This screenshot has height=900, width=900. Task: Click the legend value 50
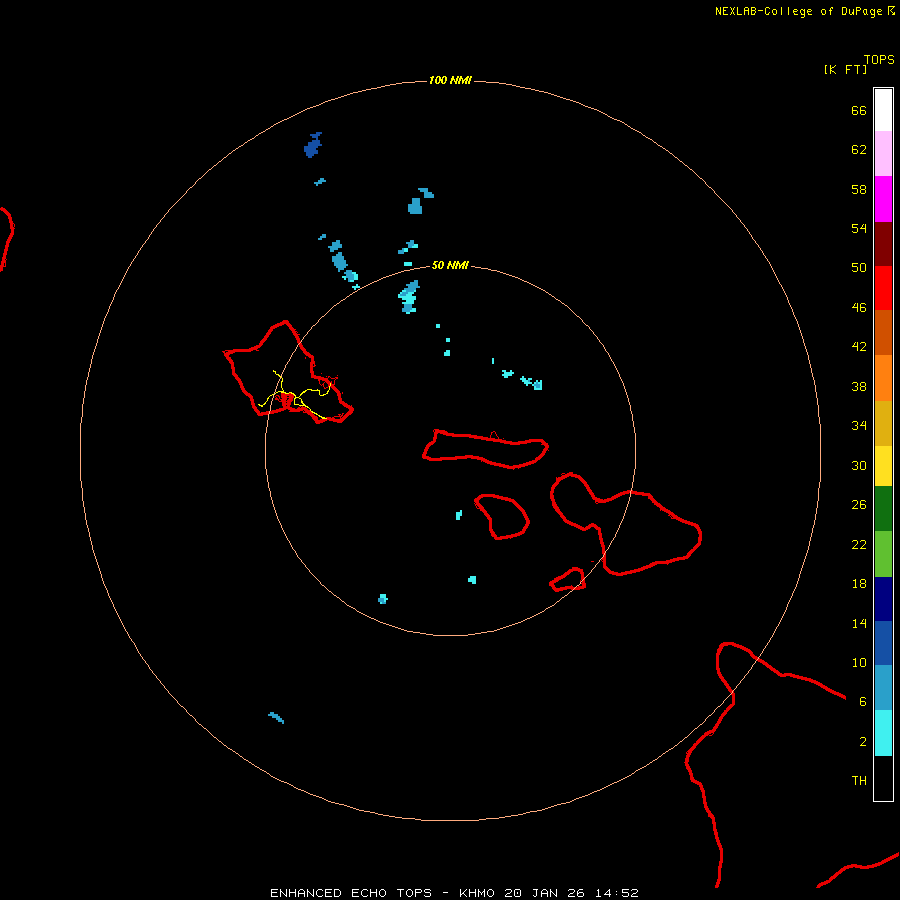[x=859, y=267]
